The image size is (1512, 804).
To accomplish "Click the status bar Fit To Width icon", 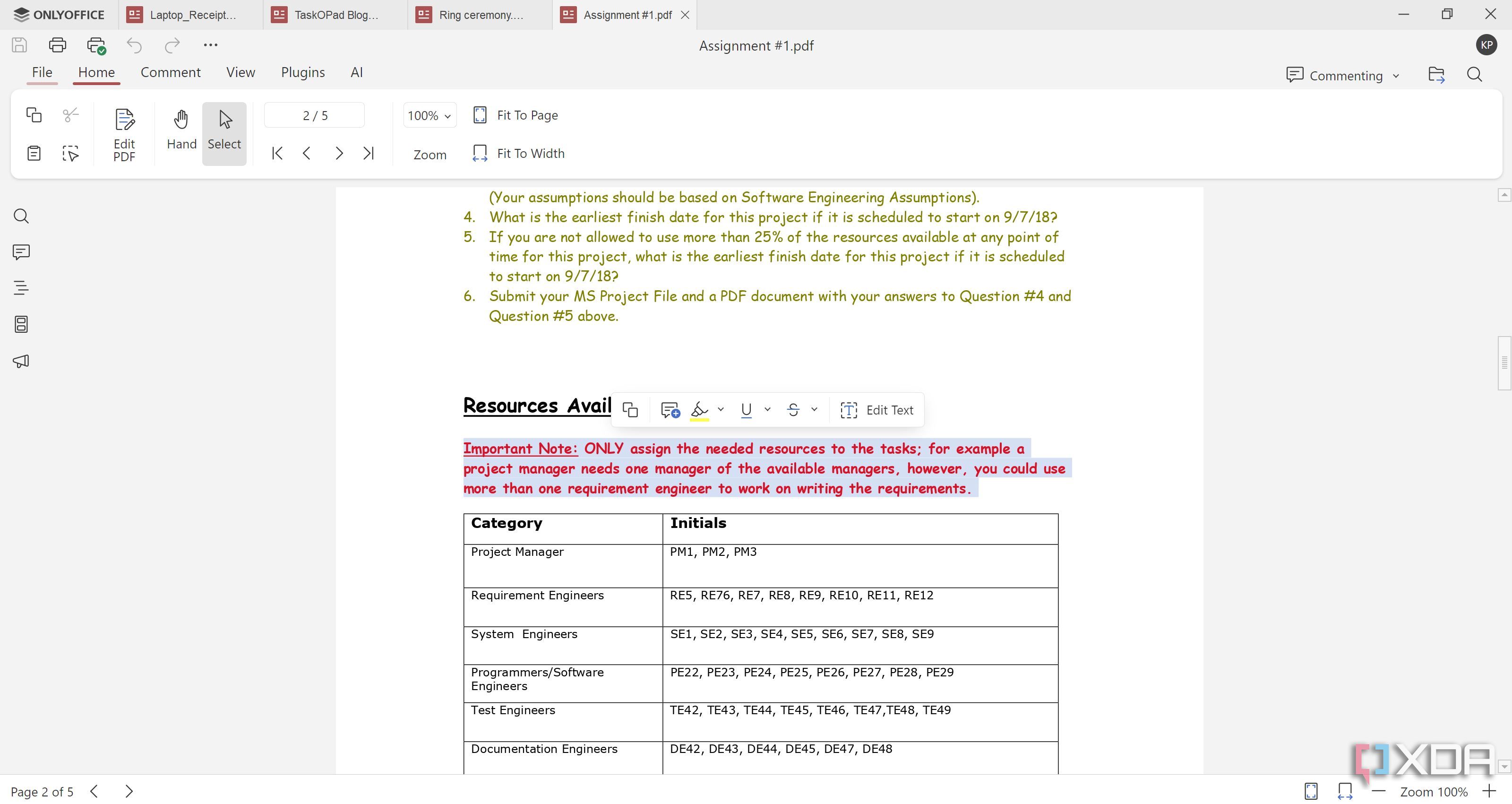I will point(1345,791).
